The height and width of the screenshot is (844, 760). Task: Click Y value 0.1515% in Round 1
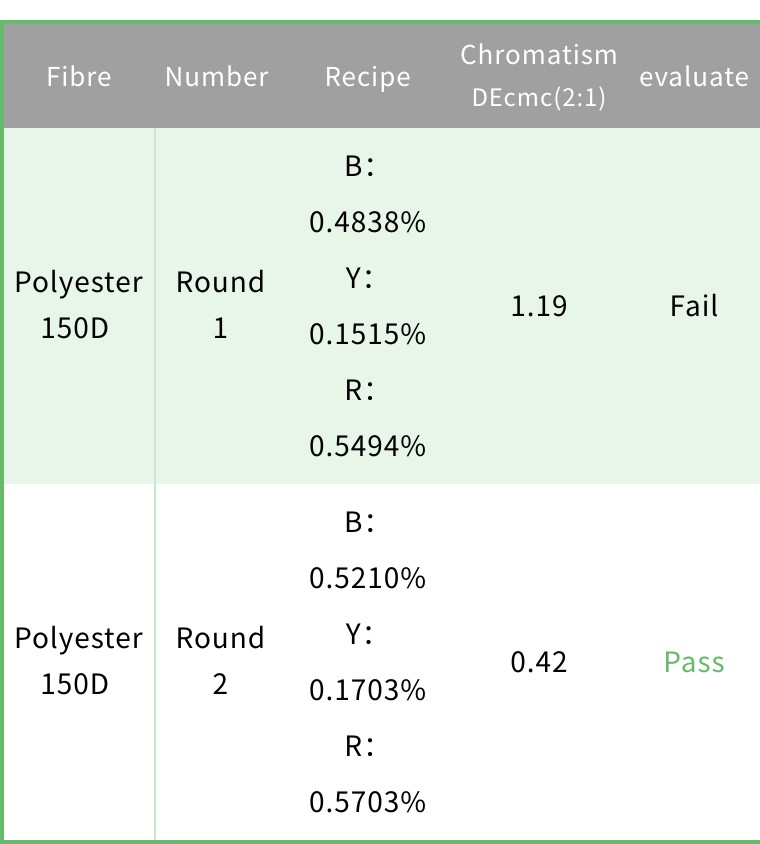(x=368, y=334)
